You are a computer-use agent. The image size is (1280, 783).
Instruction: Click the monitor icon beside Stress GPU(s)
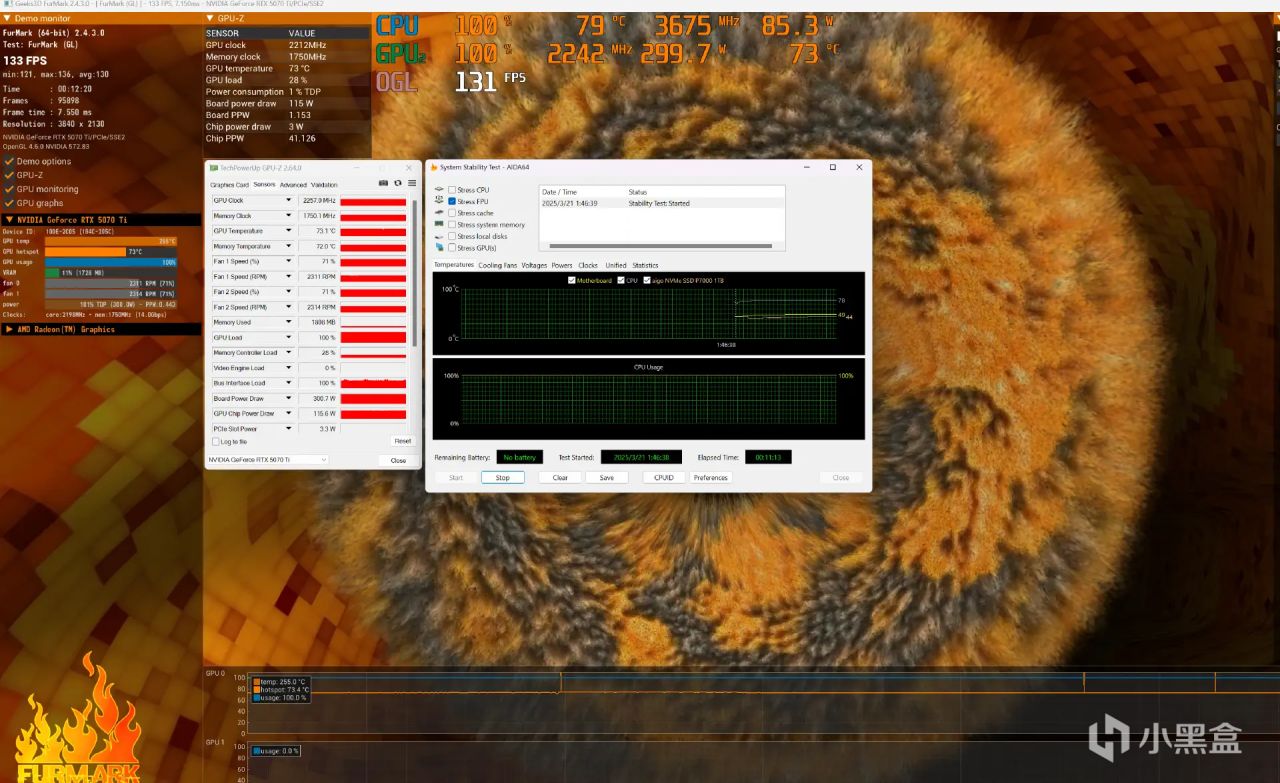(x=439, y=247)
